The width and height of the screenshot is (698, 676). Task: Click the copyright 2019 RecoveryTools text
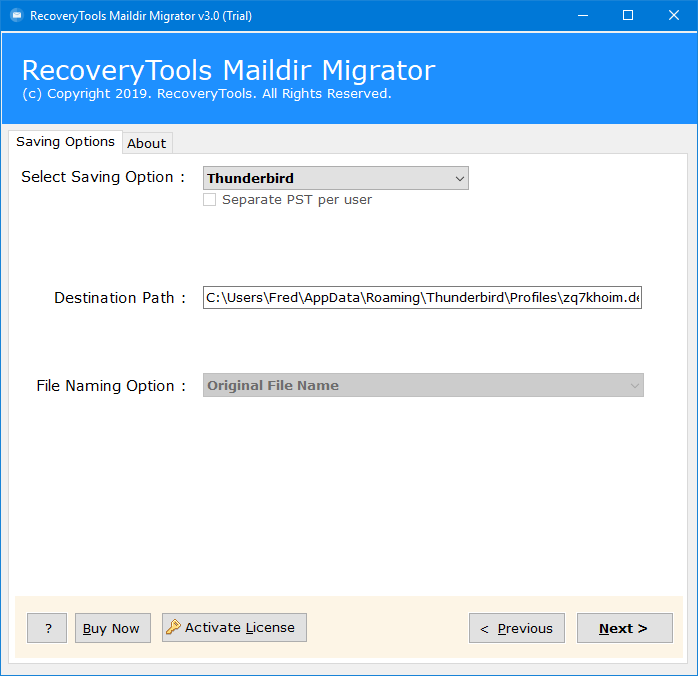coord(207,94)
